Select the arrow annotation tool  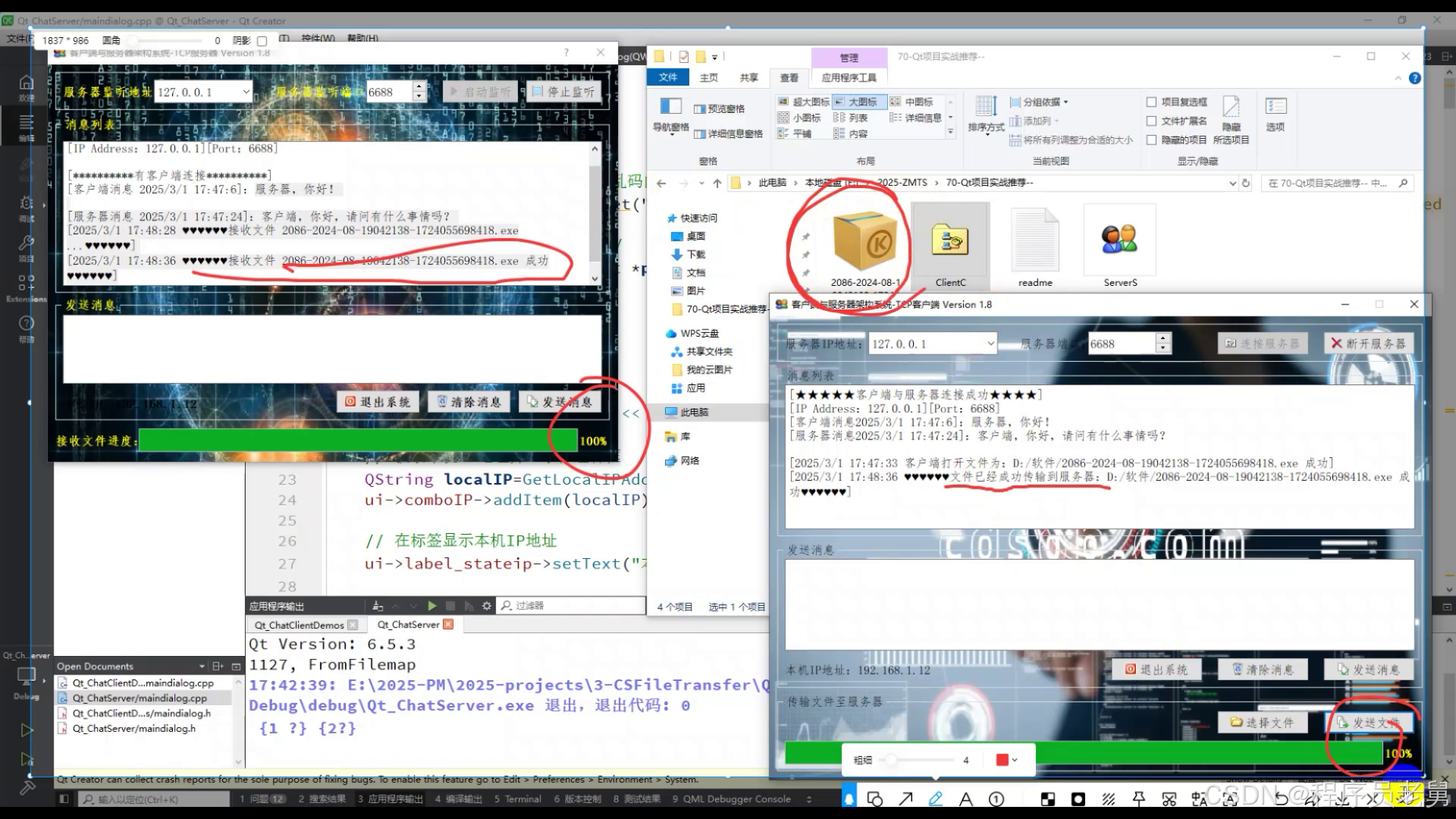[x=905, y=799]
